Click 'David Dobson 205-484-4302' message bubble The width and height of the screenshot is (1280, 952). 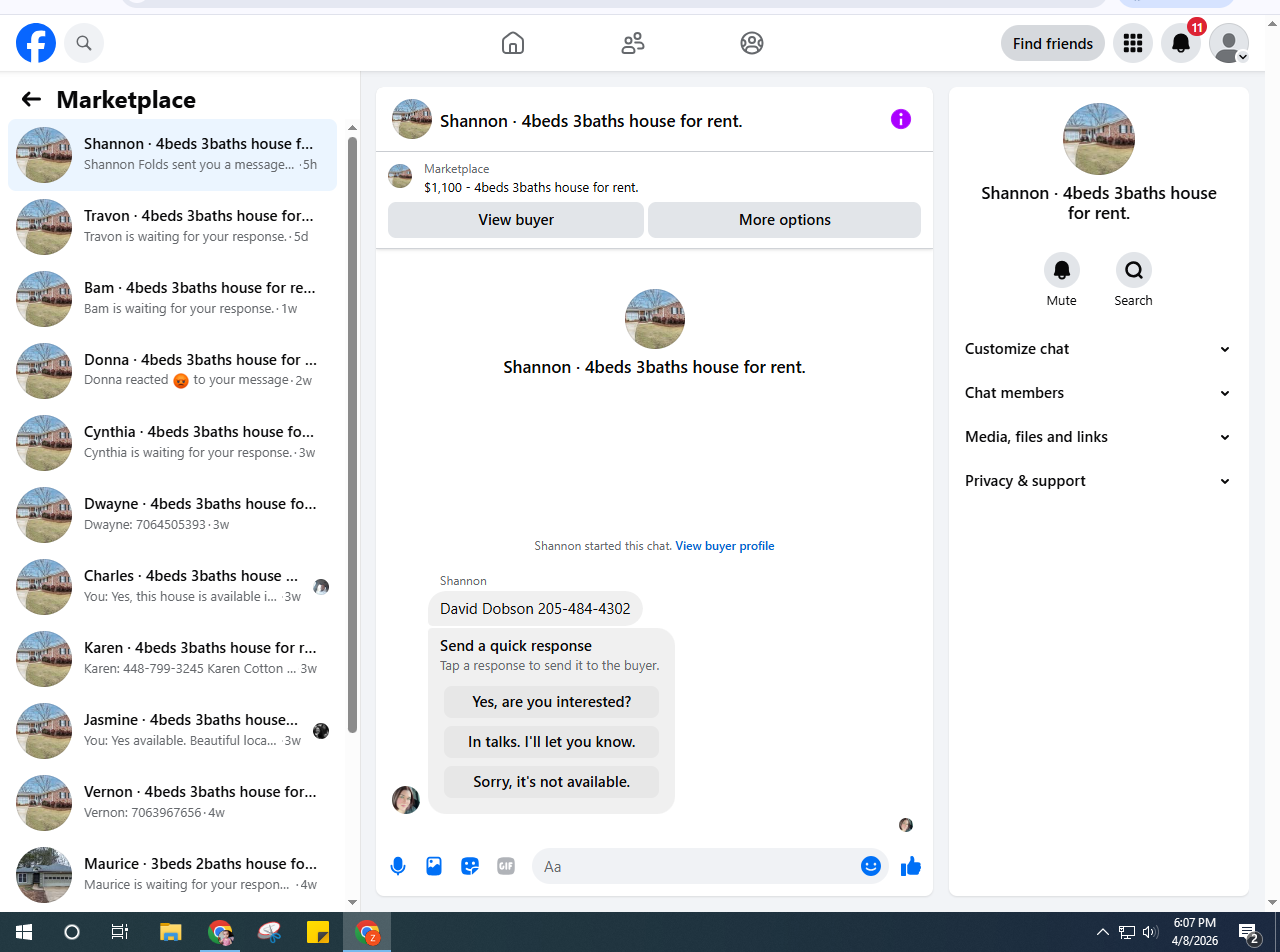(535, 609)
